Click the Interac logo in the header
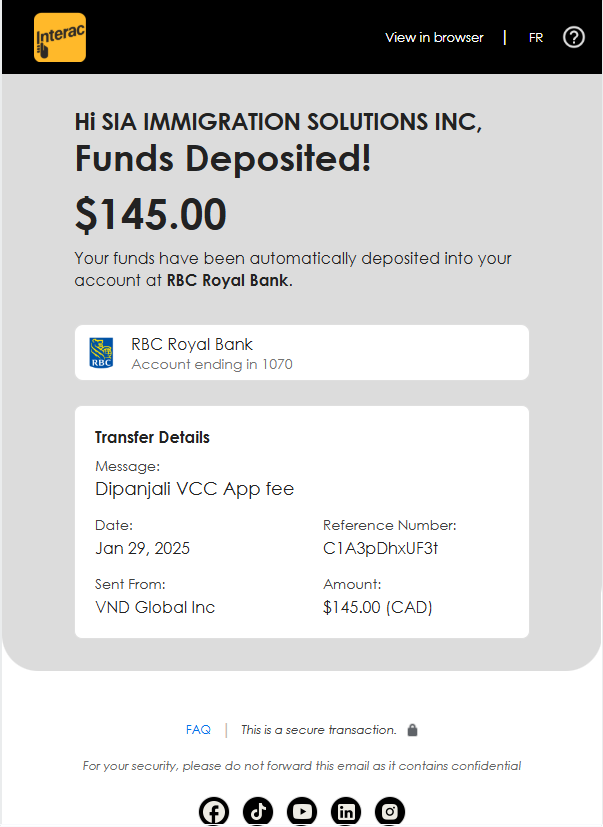Screen dimensions: 603x827 [x=60, y=37]
